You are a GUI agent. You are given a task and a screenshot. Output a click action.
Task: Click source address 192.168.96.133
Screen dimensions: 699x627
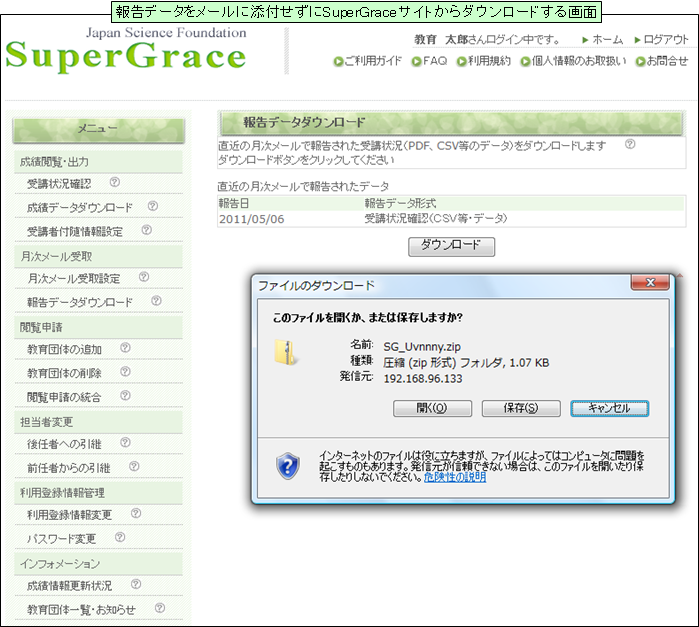(423, 379)
